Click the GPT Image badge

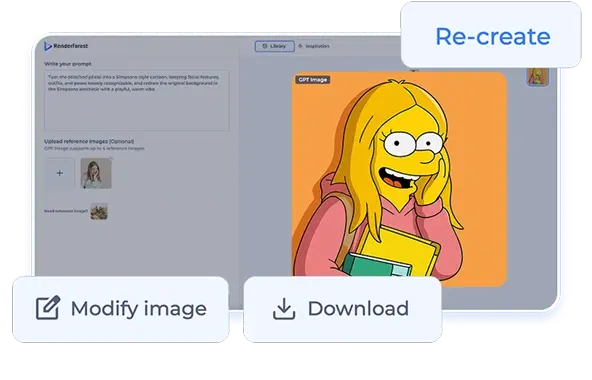click(313, 80)
